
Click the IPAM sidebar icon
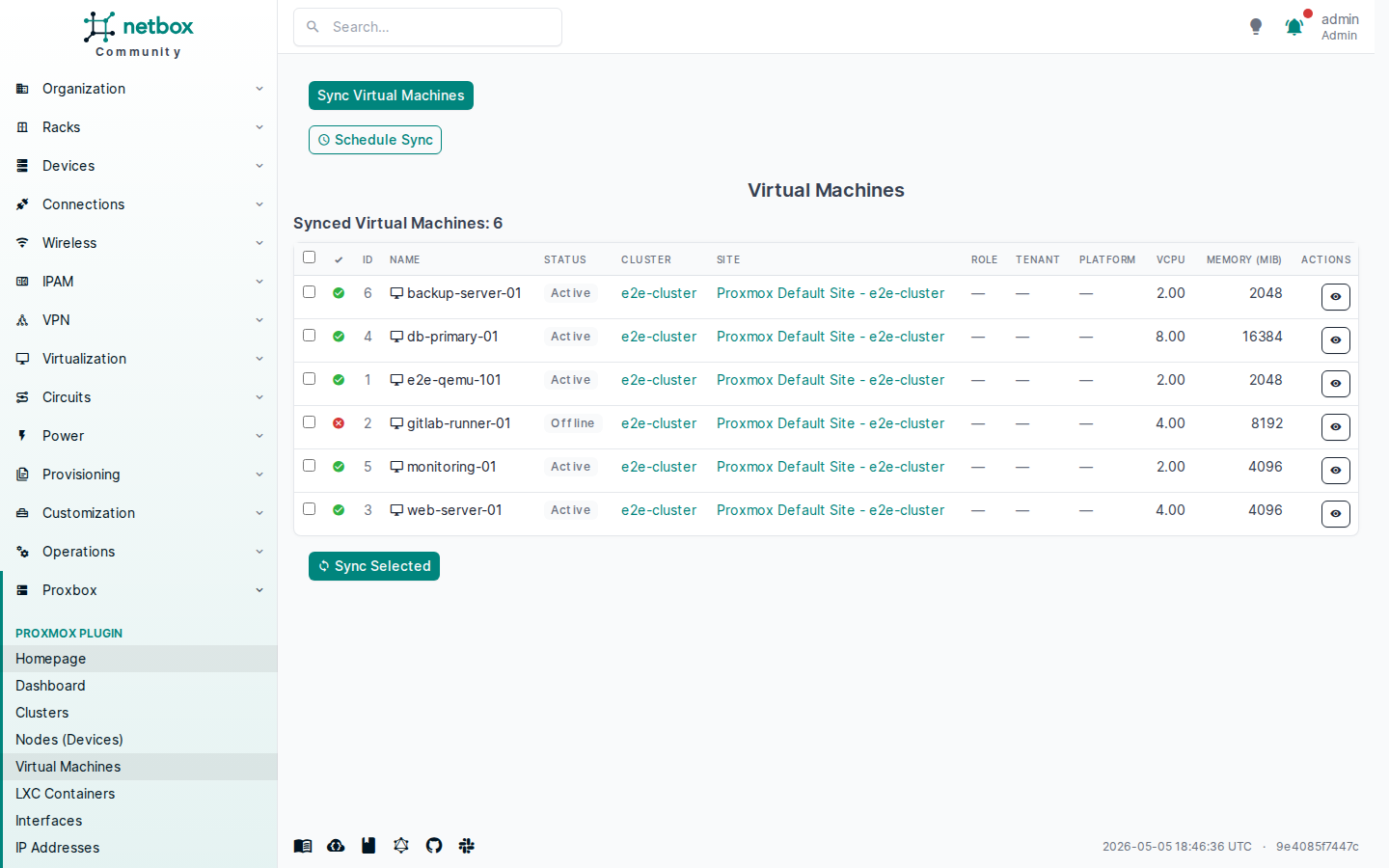22,282
